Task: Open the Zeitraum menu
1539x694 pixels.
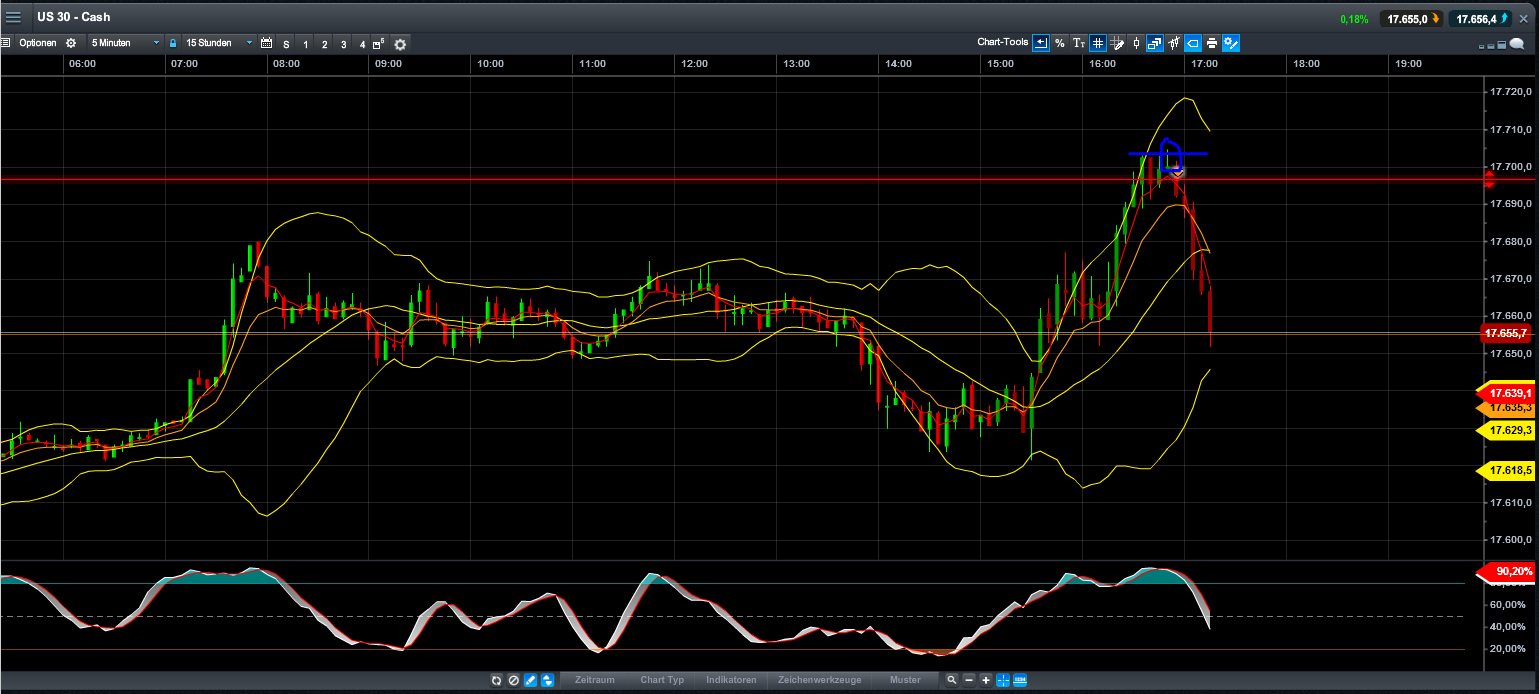Action: 595,680
